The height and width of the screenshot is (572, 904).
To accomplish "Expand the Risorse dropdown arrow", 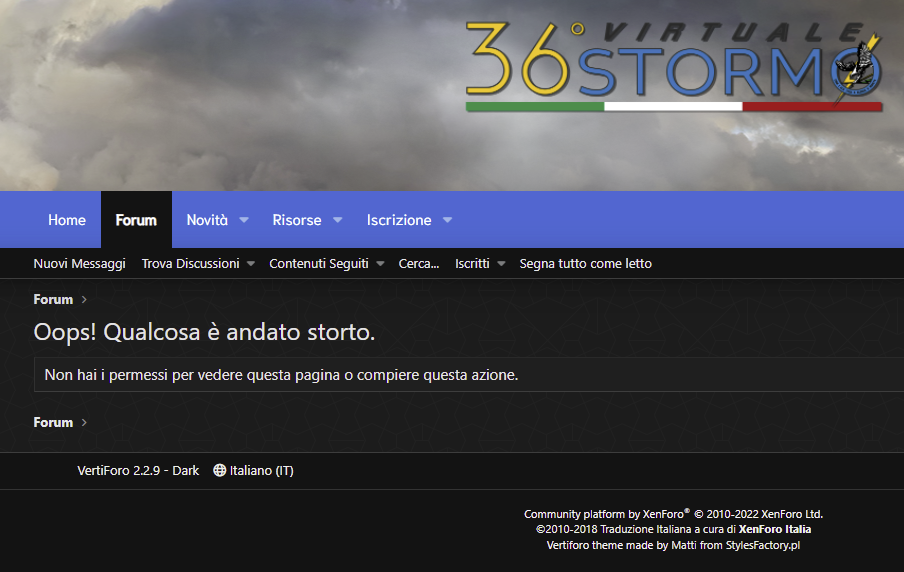I will (x=338, y=220).
